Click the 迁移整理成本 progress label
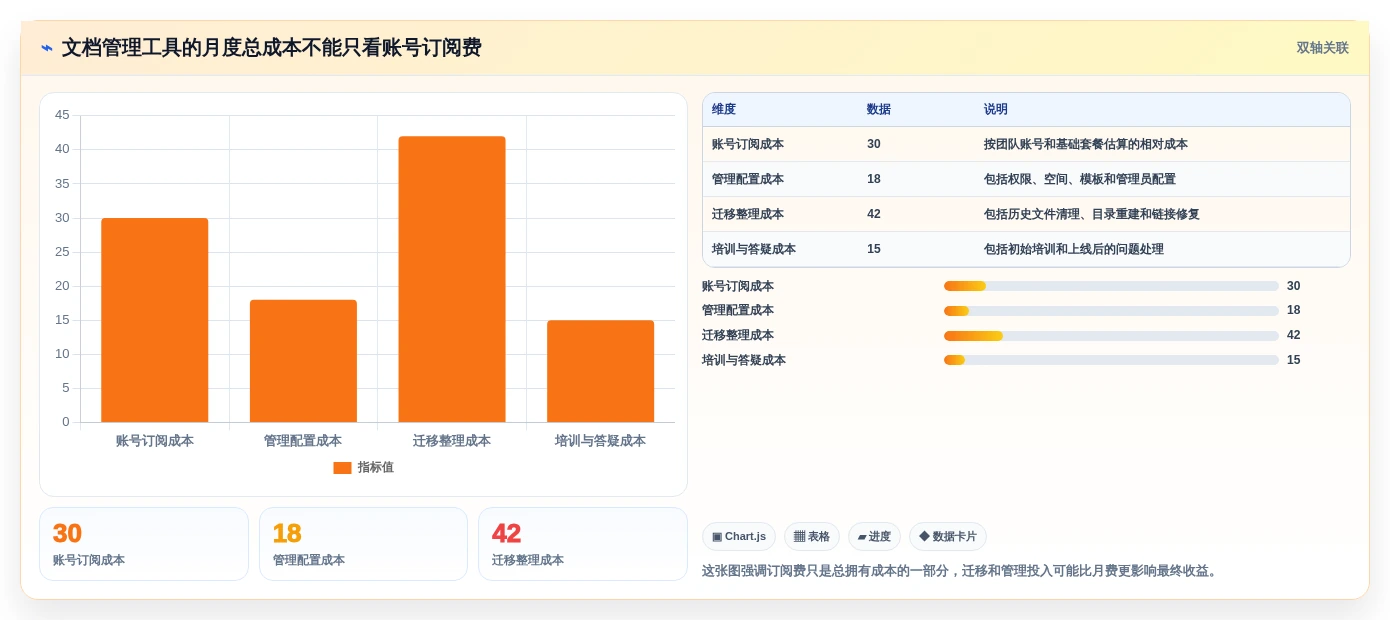 [738, 336]
